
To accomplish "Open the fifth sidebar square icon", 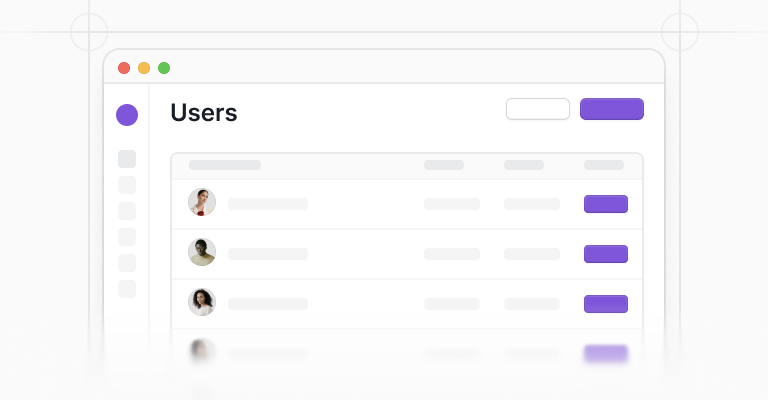I will [127, 263].
